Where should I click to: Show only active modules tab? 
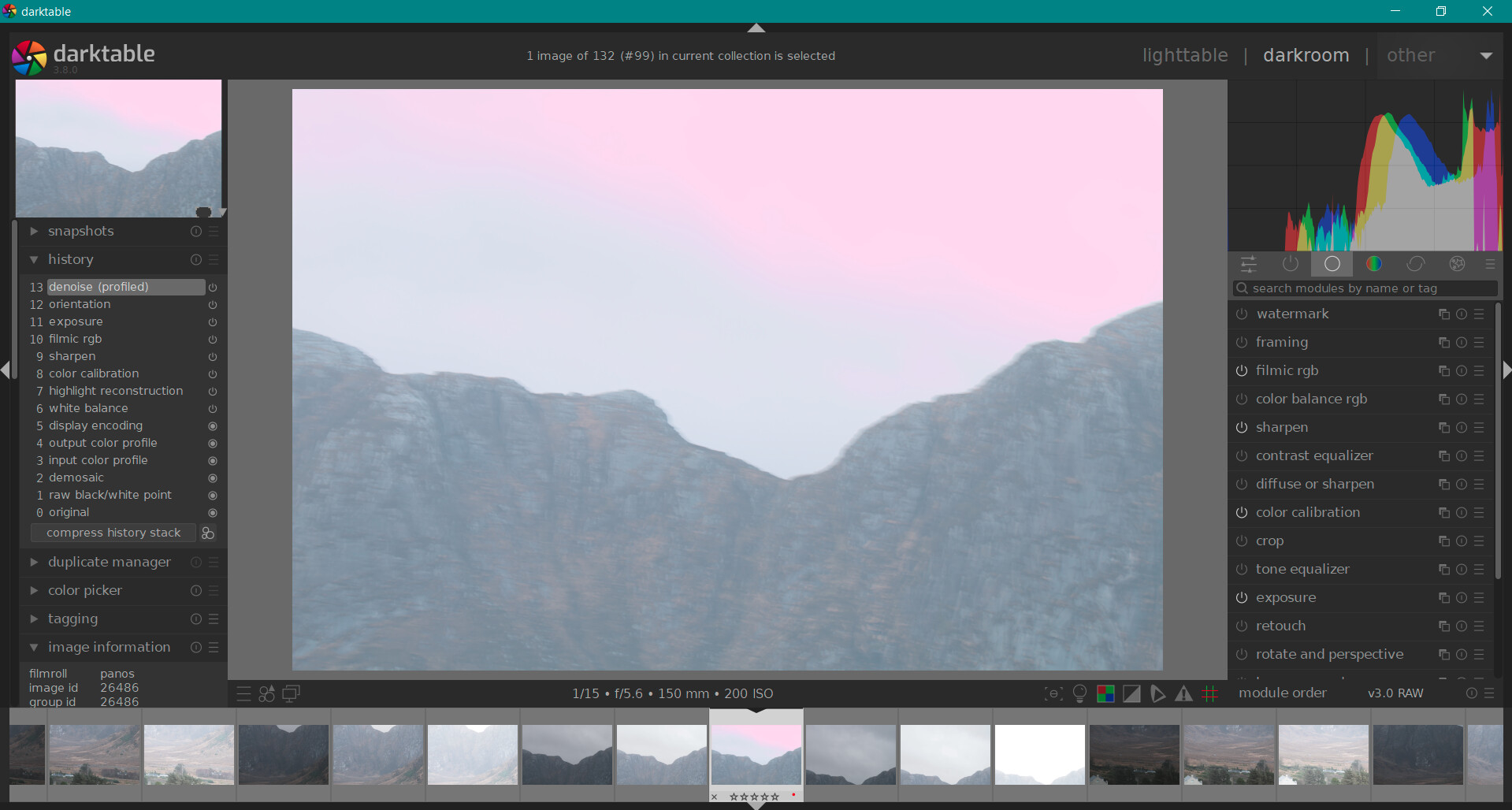coord(1290,264)
